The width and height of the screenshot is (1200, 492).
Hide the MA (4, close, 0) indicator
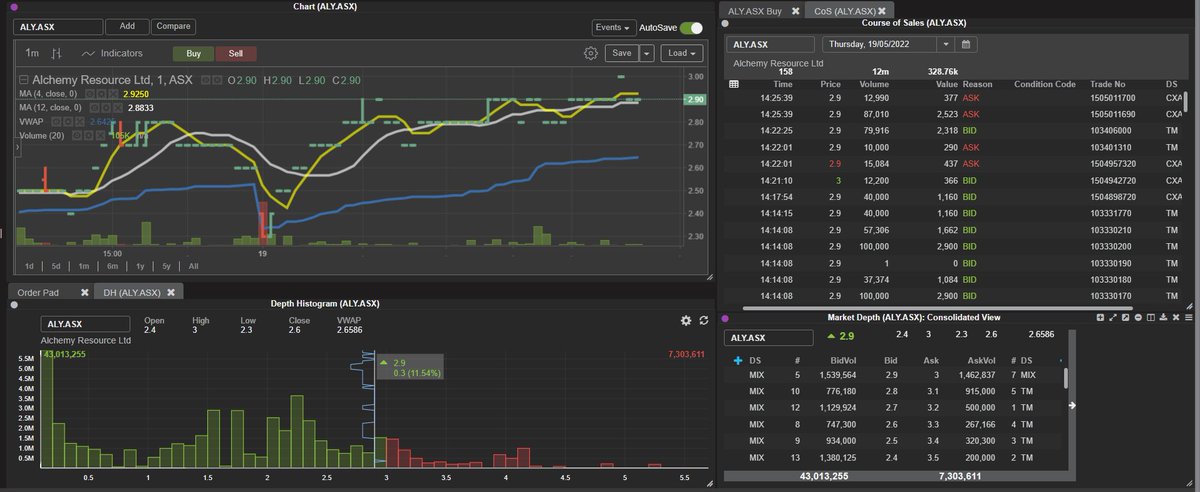point(90,94)
